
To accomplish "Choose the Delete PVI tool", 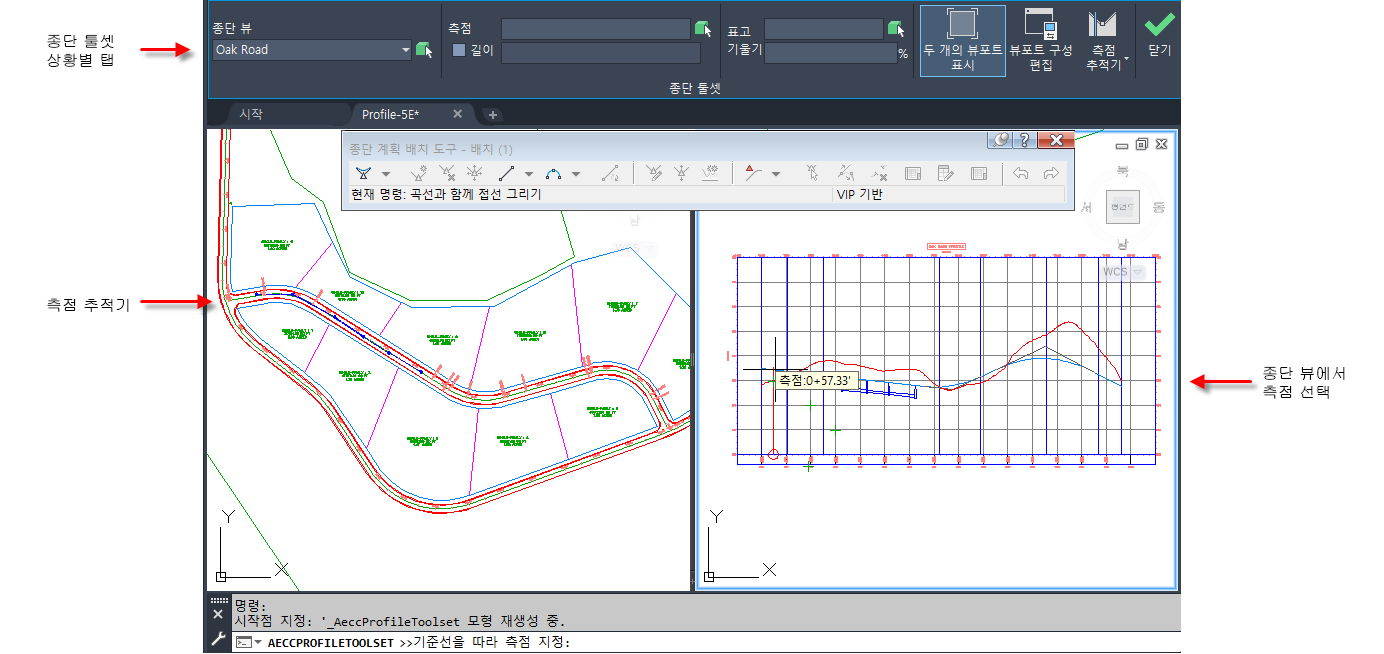I will tap(447, 173).
